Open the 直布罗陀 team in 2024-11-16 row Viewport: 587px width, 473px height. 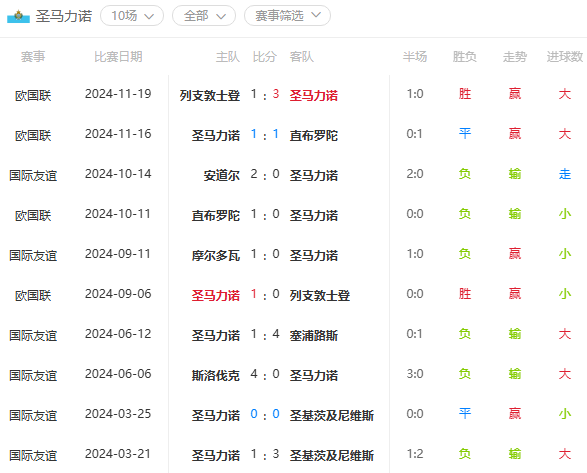(314, 135)
